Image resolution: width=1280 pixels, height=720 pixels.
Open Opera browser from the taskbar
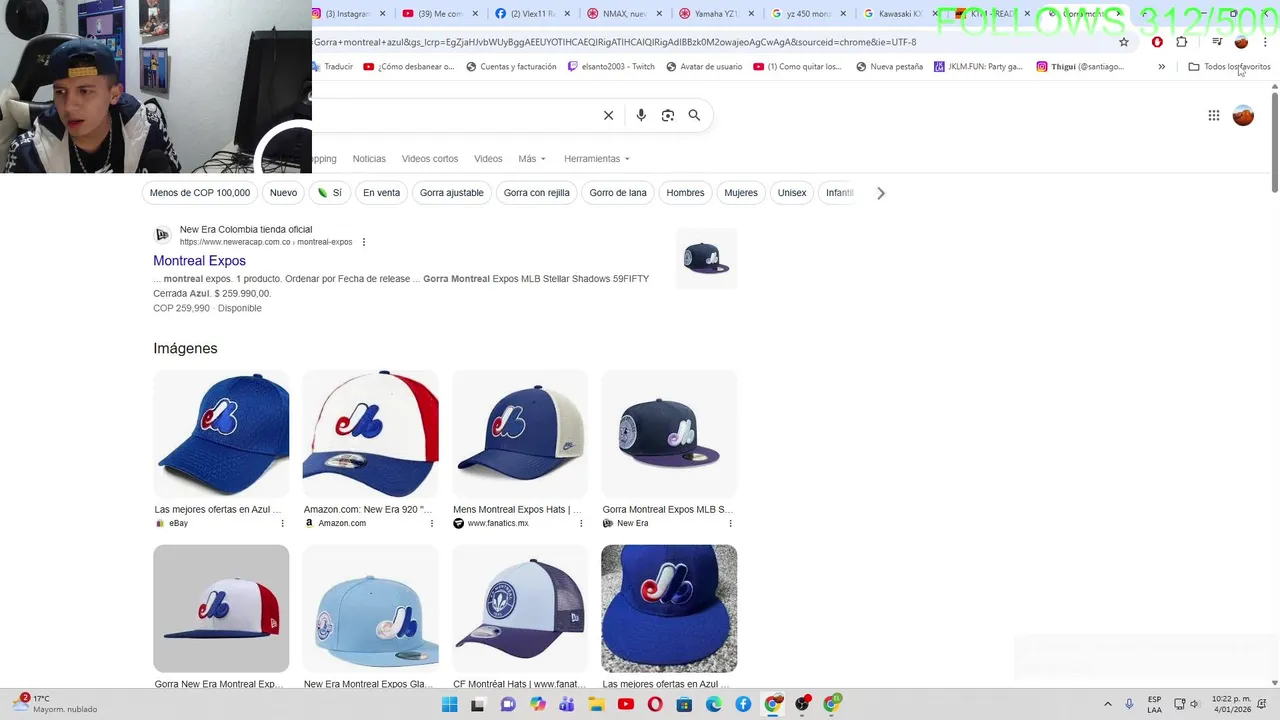coord(655,705)
